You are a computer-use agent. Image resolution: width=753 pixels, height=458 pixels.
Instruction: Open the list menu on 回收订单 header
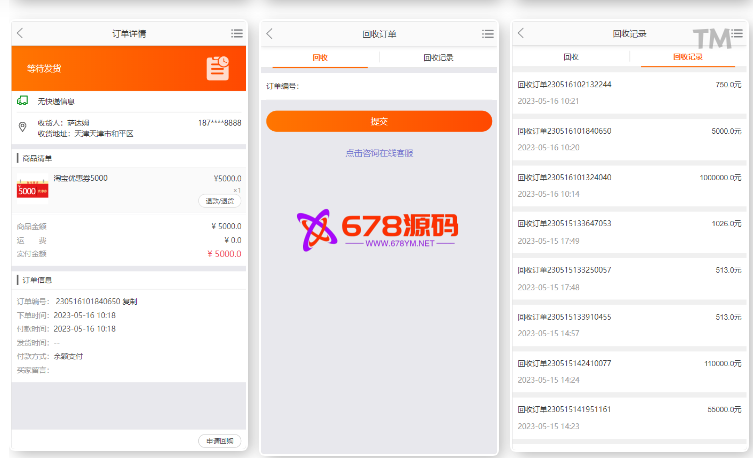point(486,33)
